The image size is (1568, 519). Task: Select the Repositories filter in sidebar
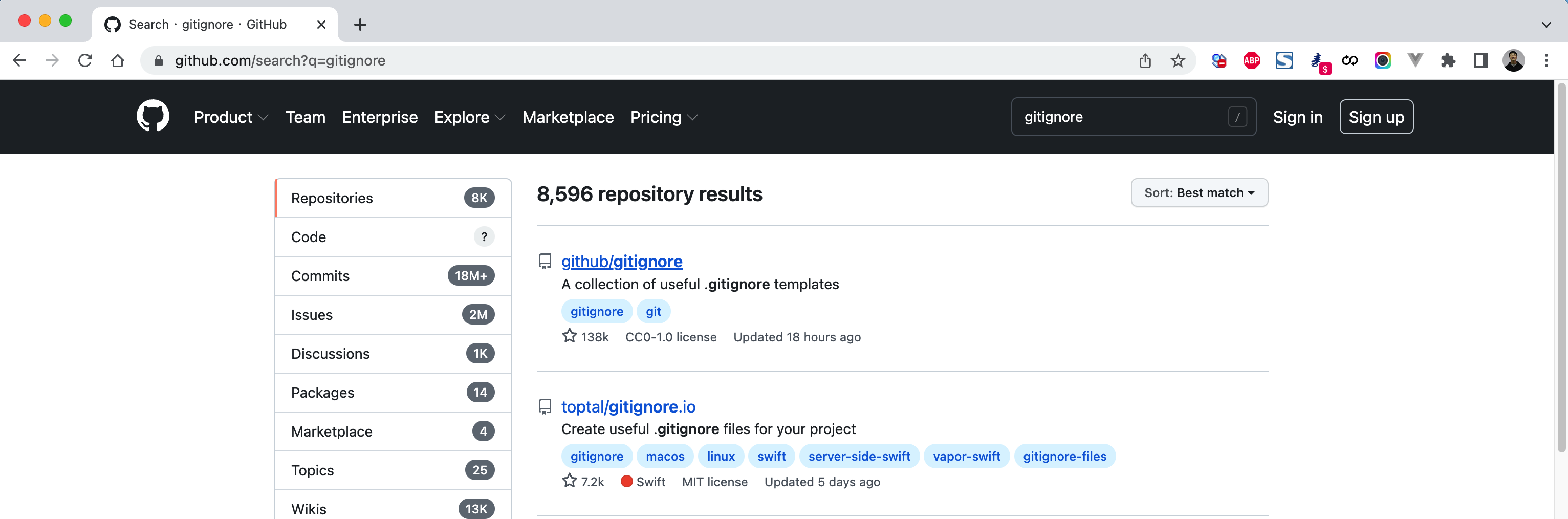pos(393,198)
